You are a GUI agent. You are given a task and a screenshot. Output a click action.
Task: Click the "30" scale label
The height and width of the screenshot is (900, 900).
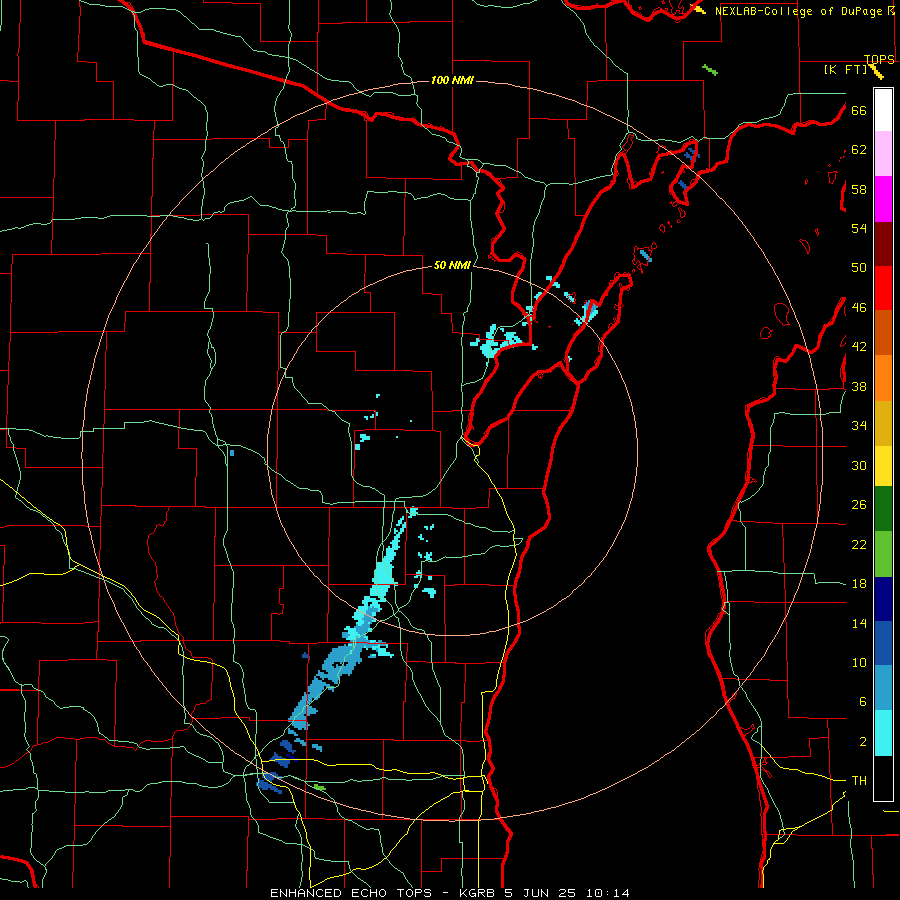click(859, 465)
